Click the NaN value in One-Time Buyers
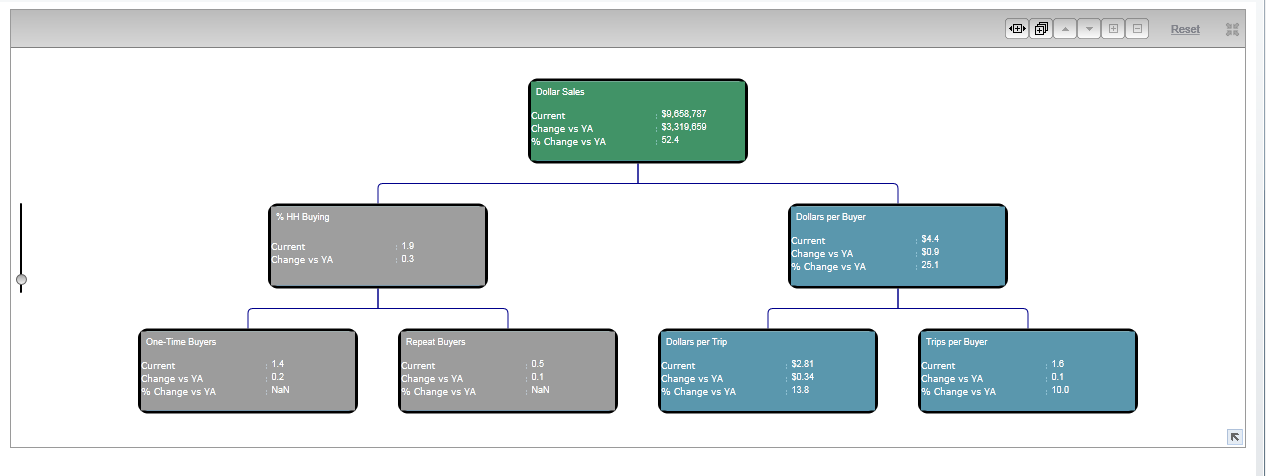The height and width of the screenshot is (476, 1266). point(280,390)
